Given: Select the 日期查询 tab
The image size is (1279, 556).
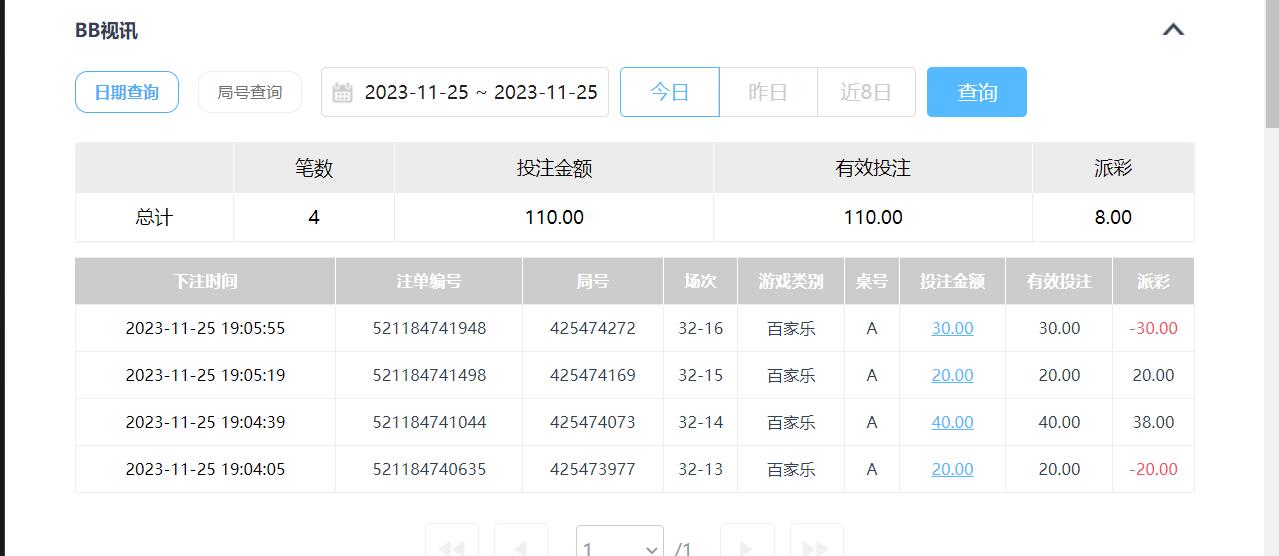Looking at the screenshot, I should click(127, 92).
